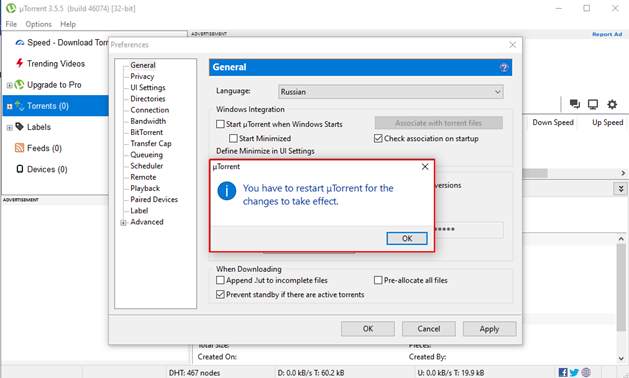Open the Options menu
The height and width of the screenshot is (378, 629).
[39, 24]
